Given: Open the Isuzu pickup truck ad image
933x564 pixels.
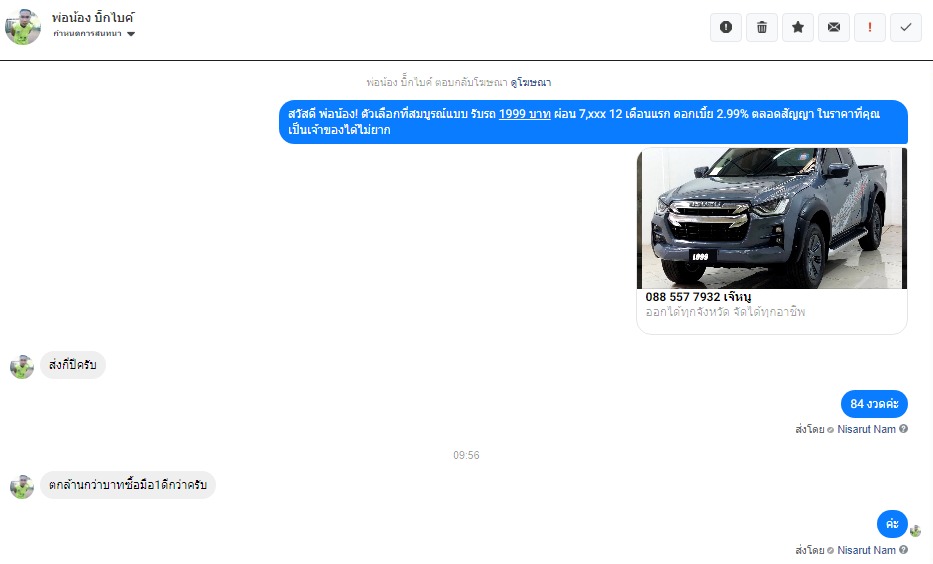Looking at the screenshot, I should (772, 218).
